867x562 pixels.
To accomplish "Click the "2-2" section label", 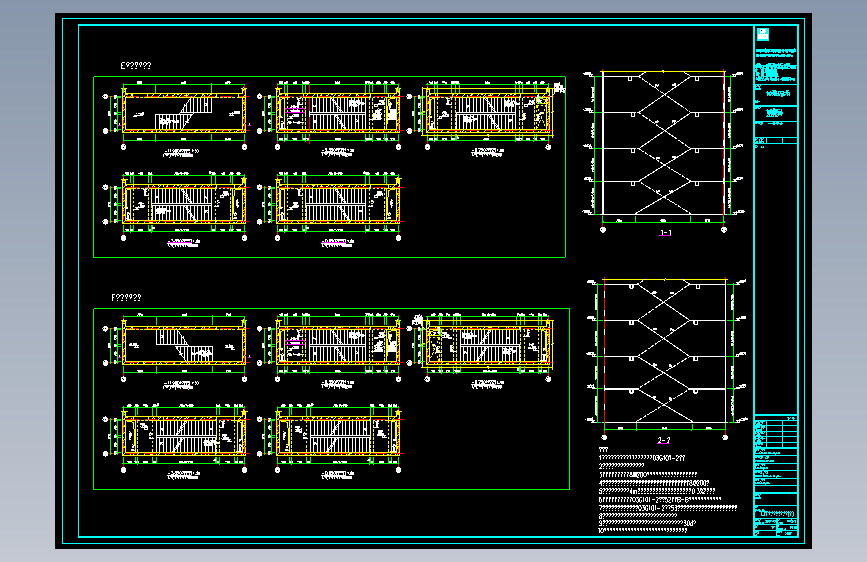I will click(x=664, y=441).
